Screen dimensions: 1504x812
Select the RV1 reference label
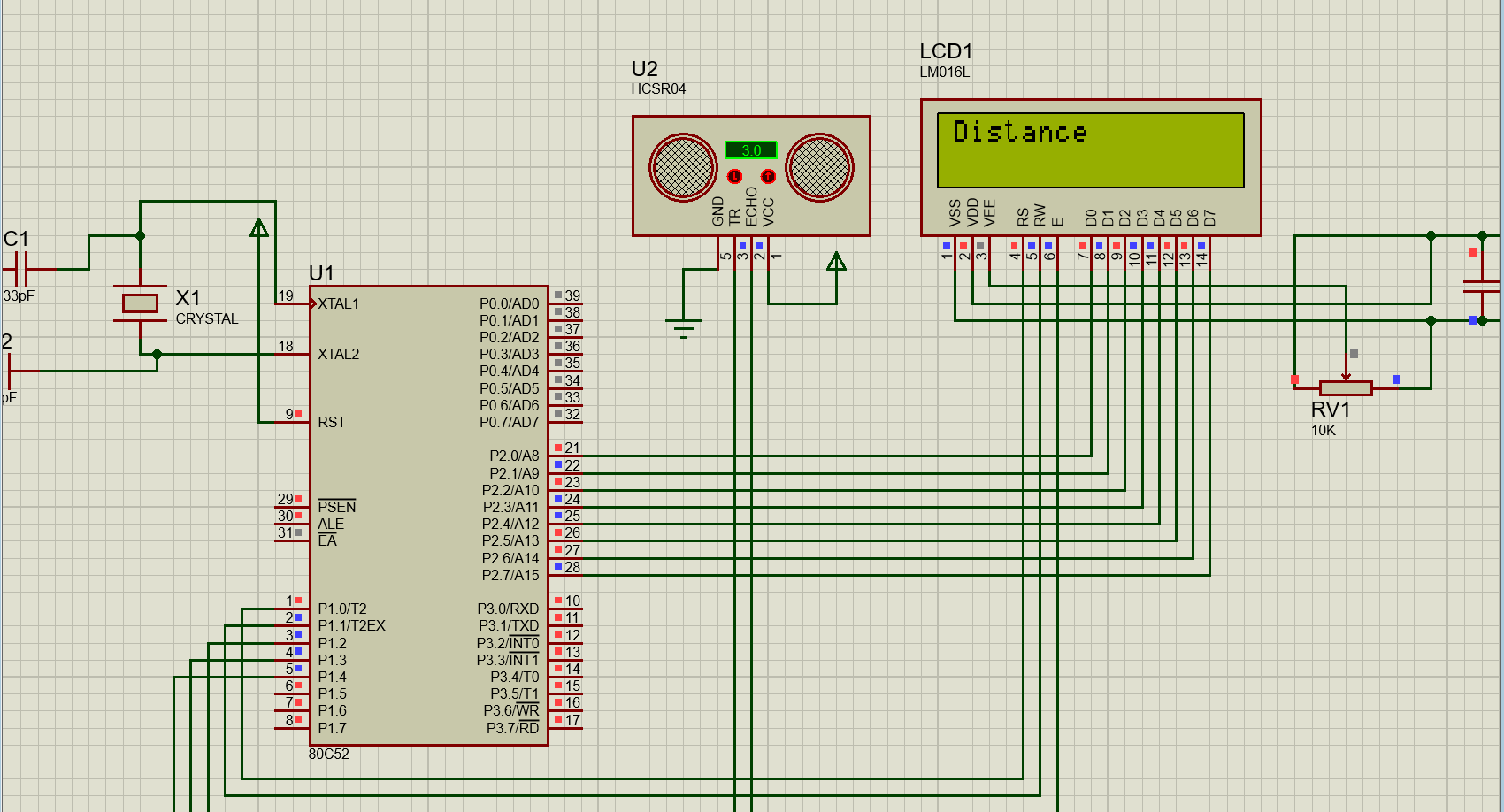pyautogui.click(x=1331, y=410)
